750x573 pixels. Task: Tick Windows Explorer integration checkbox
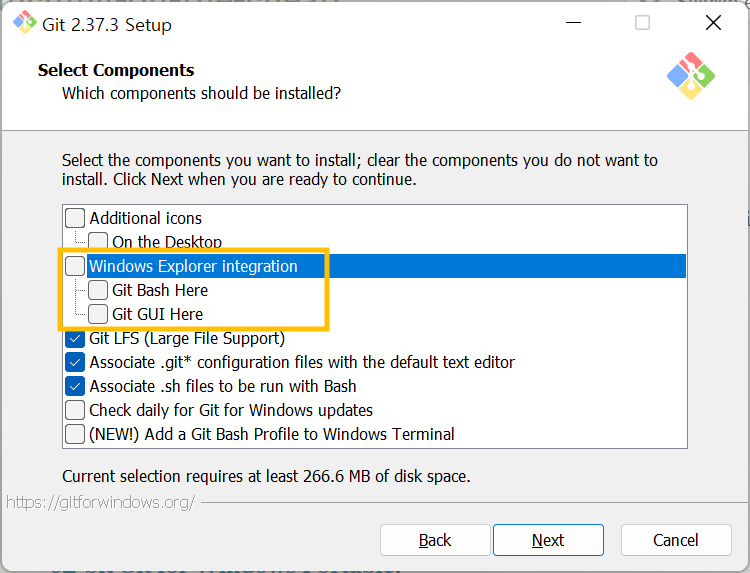coord(75,266)
